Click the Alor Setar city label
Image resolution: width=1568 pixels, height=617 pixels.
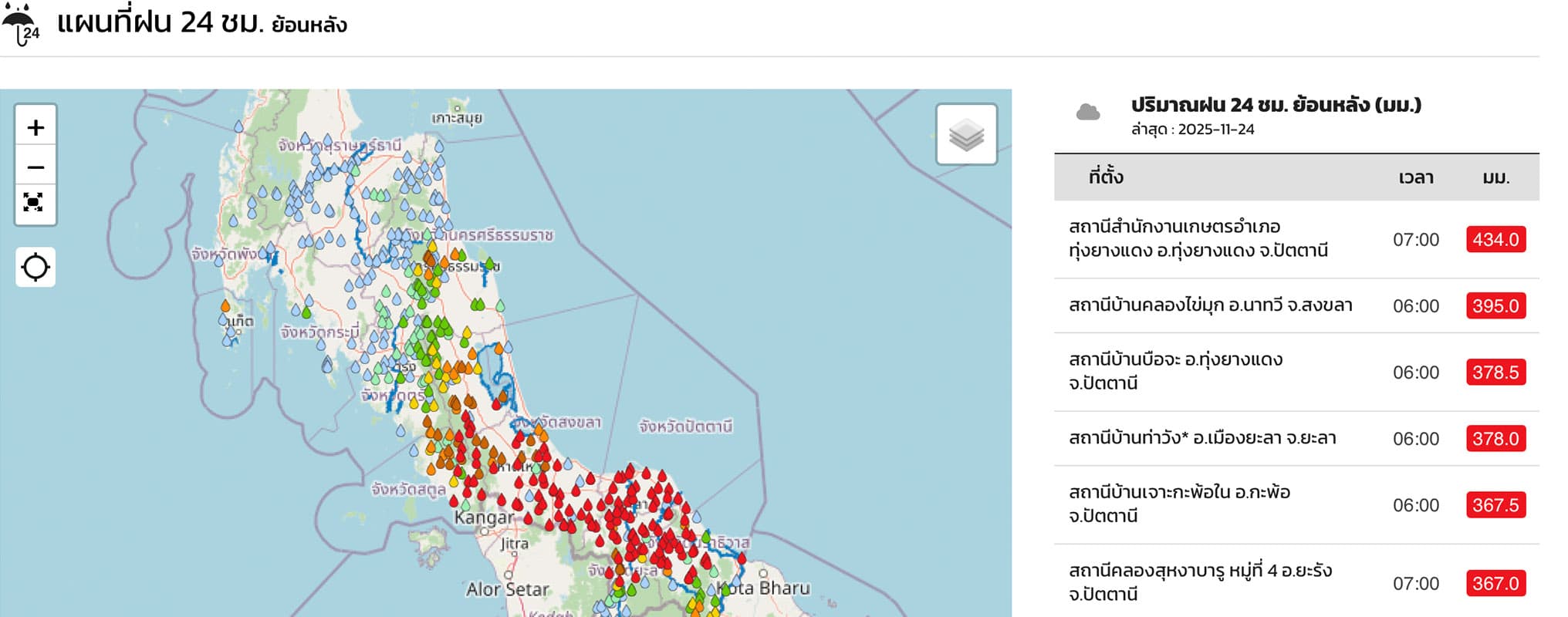coord(507,589)
